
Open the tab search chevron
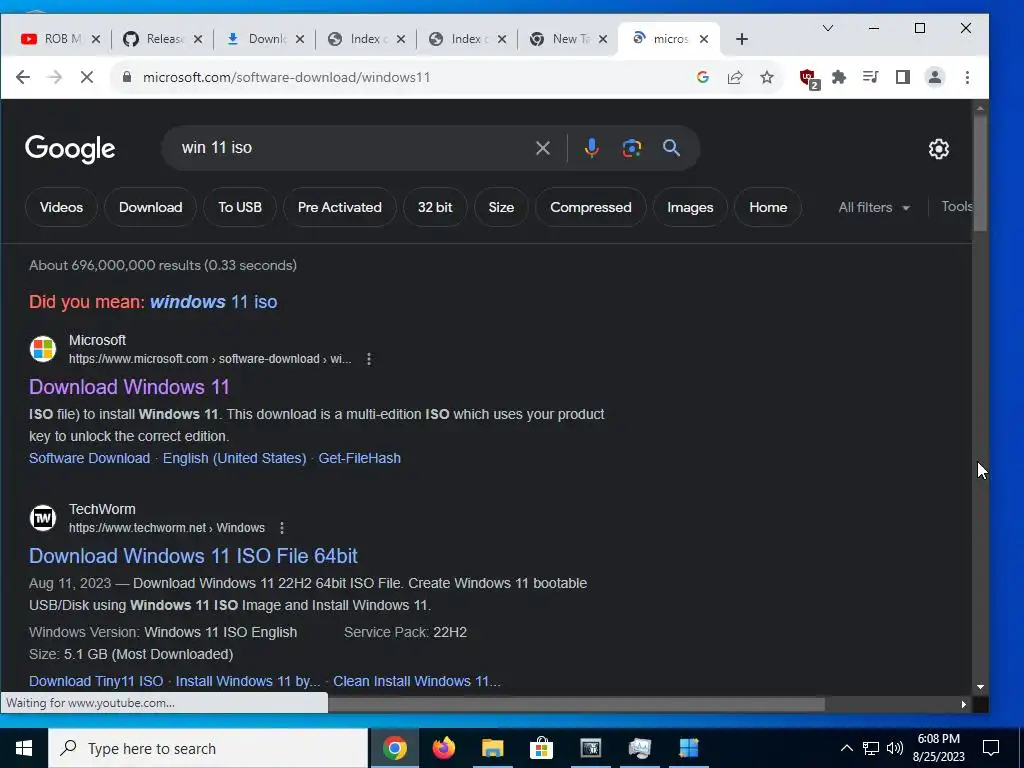coord(827,28)
